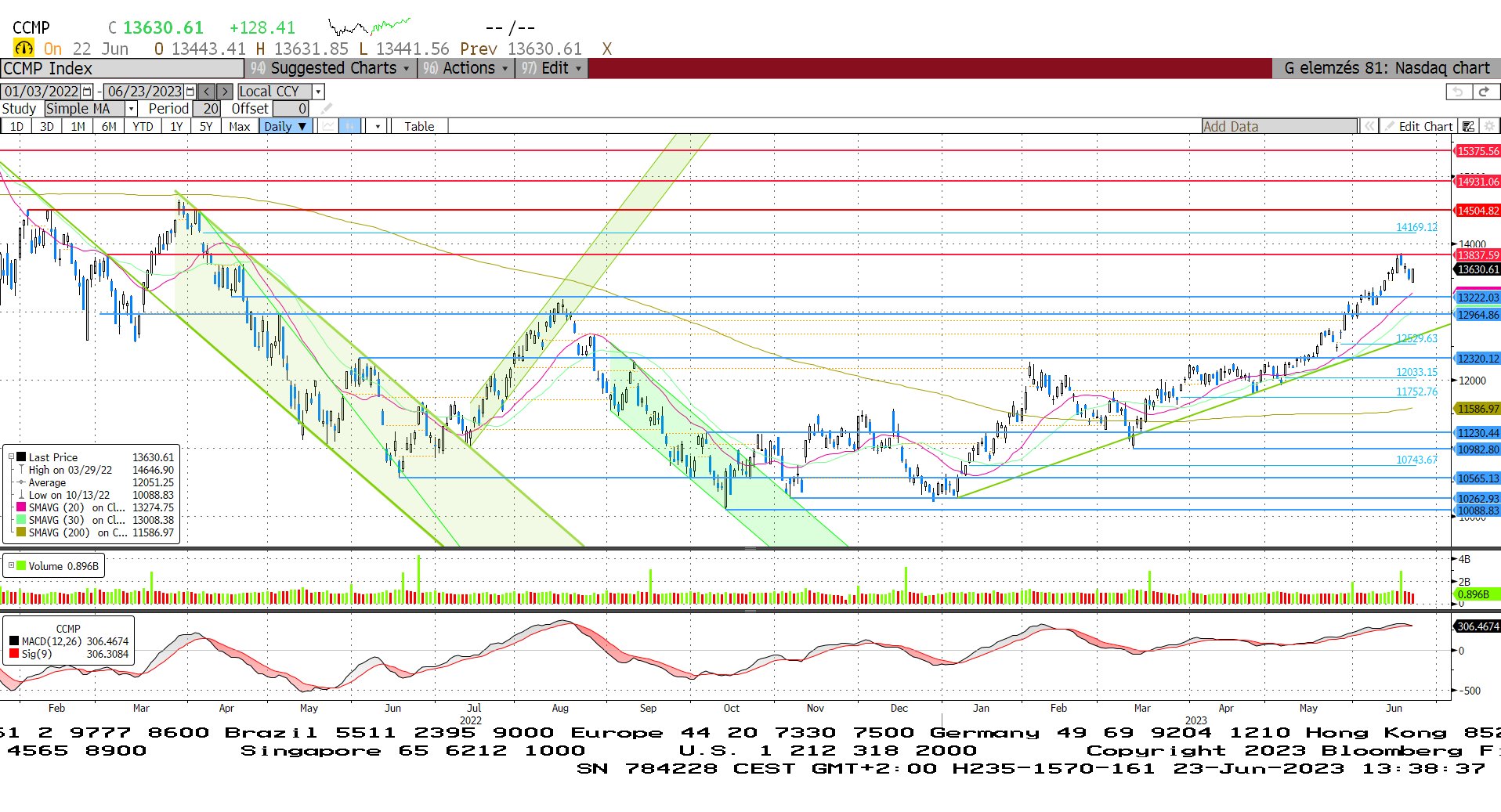This screenshot has height=812, width=1501.
Task: Click the annotation notes icon beside Edit Chart
Action: [x=1469, y=126]
